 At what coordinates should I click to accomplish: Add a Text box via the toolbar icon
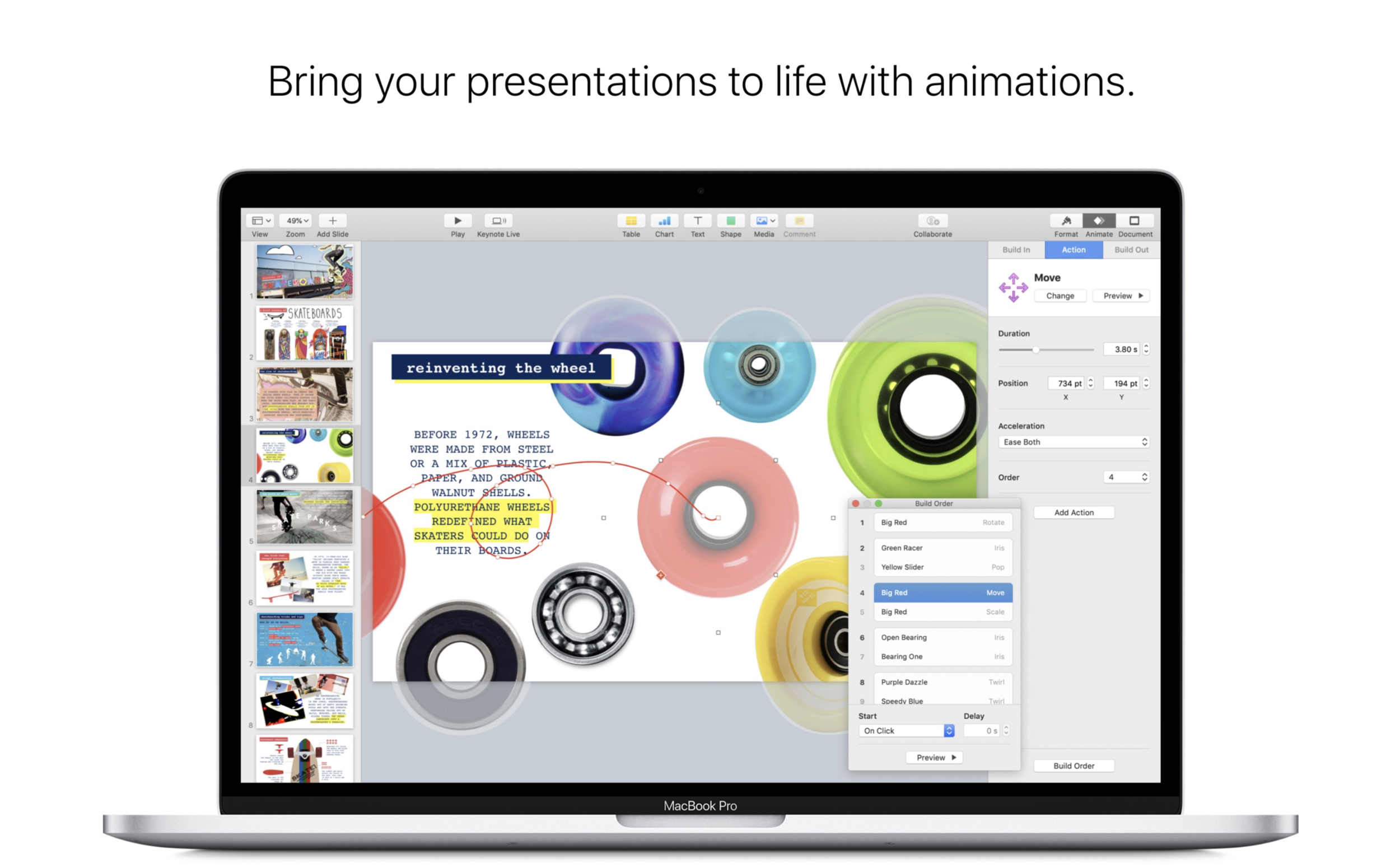click(x=697, y=221)
